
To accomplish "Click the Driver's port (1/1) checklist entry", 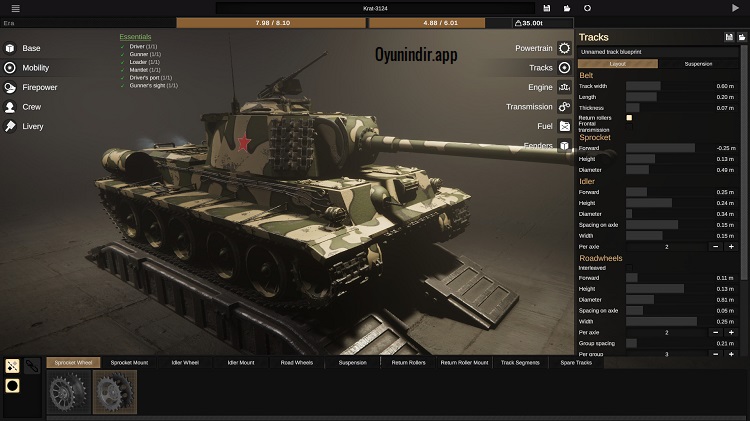I will pos(150,78).
